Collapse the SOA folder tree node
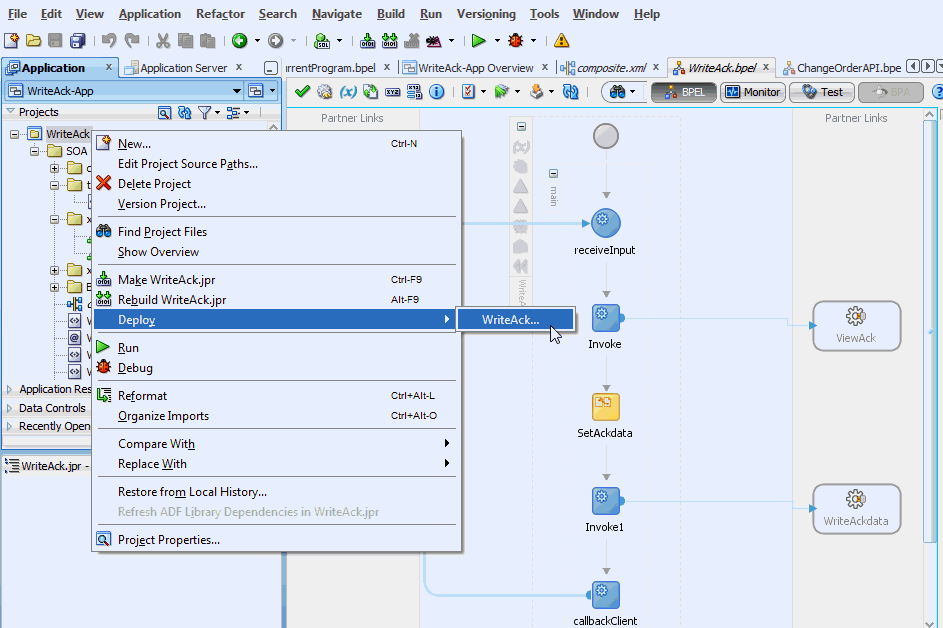Screen dimensions: 943x628 tap(34, 151)
